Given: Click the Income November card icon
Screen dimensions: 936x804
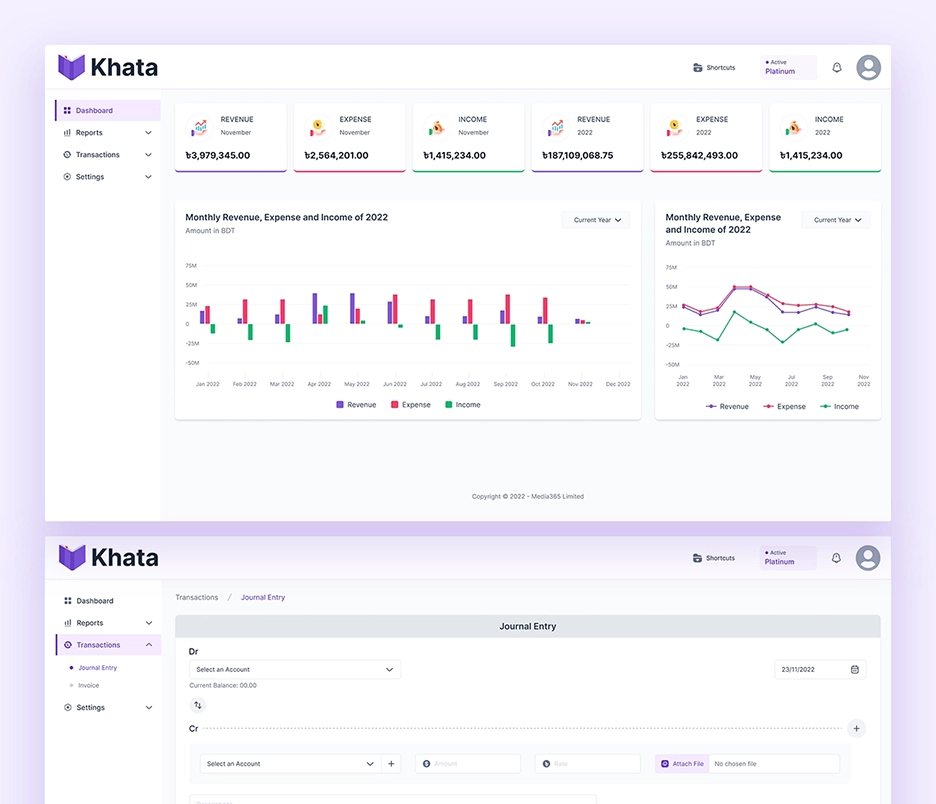Looking at the screenshot, I should [437, 127].
